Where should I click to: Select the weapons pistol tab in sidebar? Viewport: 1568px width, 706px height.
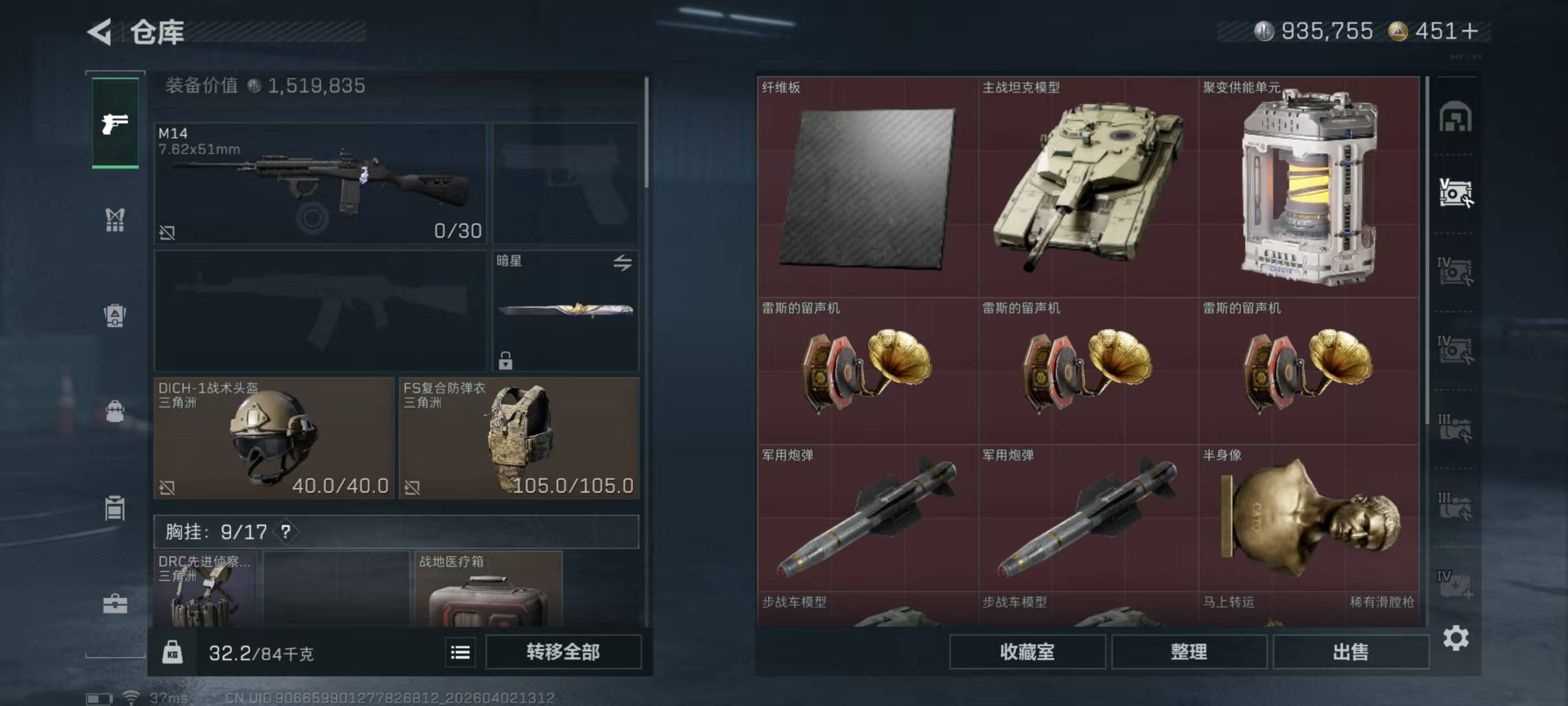(115, 123)
